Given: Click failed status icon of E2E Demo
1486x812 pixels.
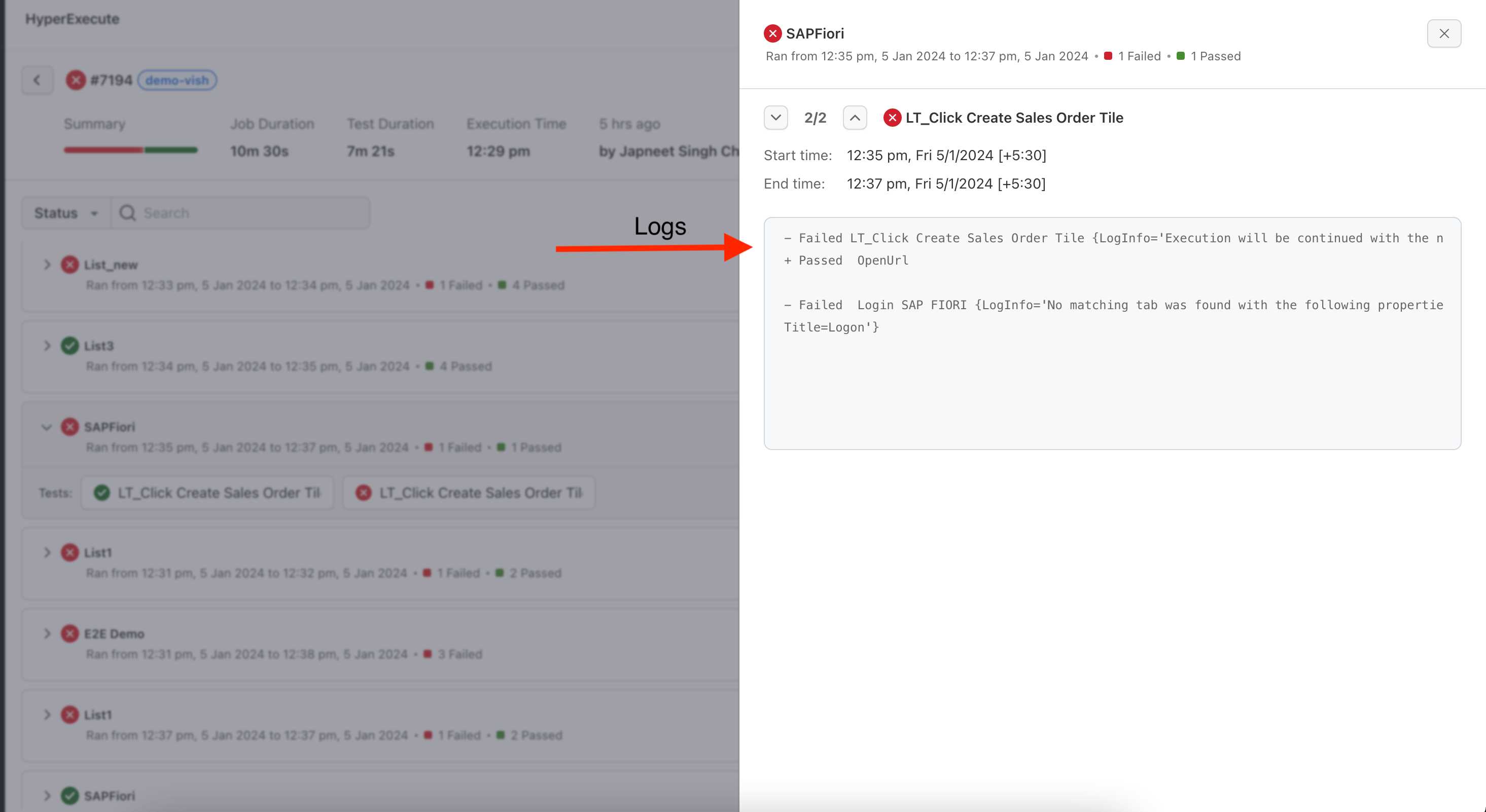Looking at the screenshot, I should (x=70, y=633).
